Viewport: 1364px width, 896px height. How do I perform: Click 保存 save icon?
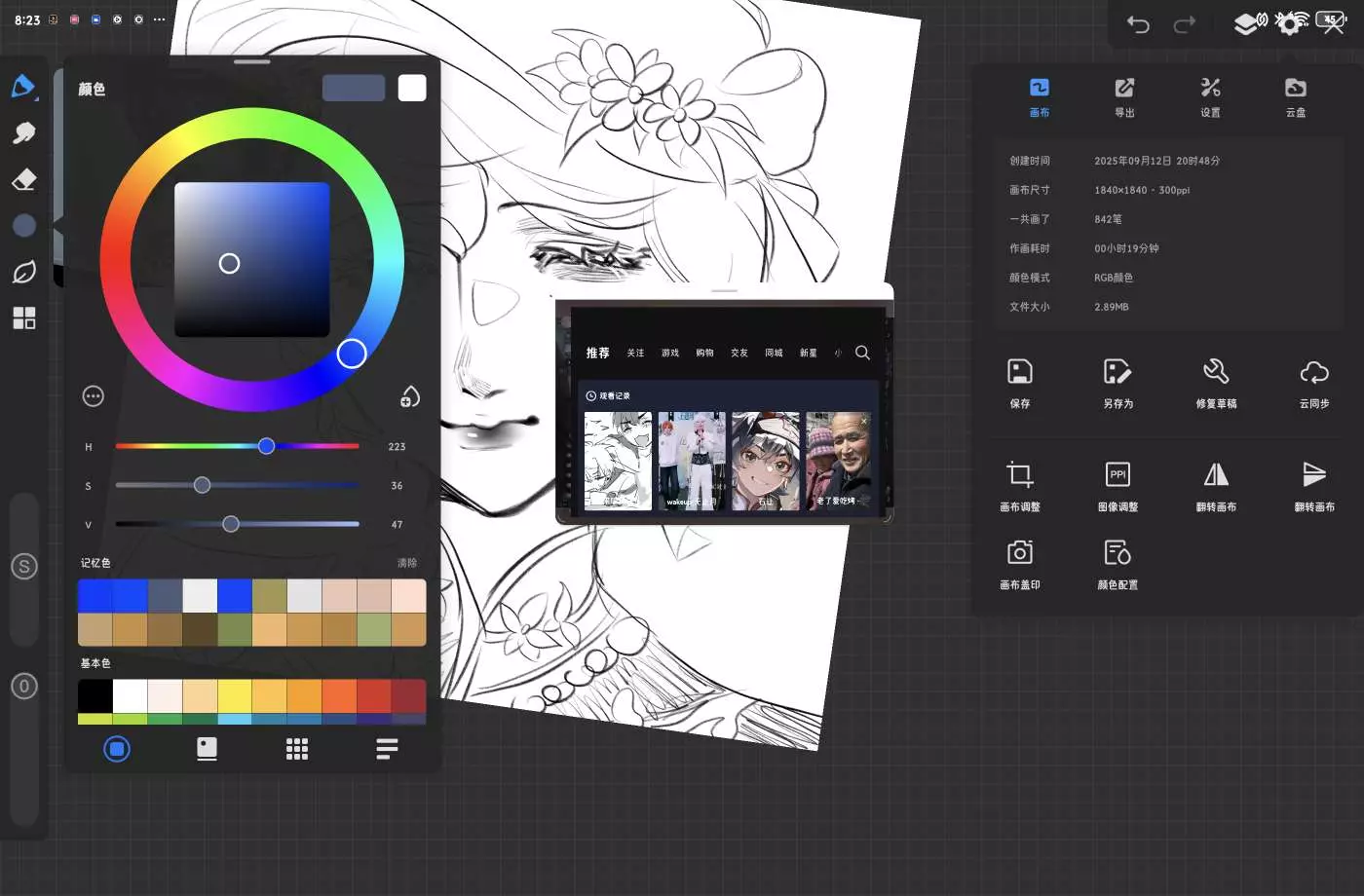coord(1019,372)
